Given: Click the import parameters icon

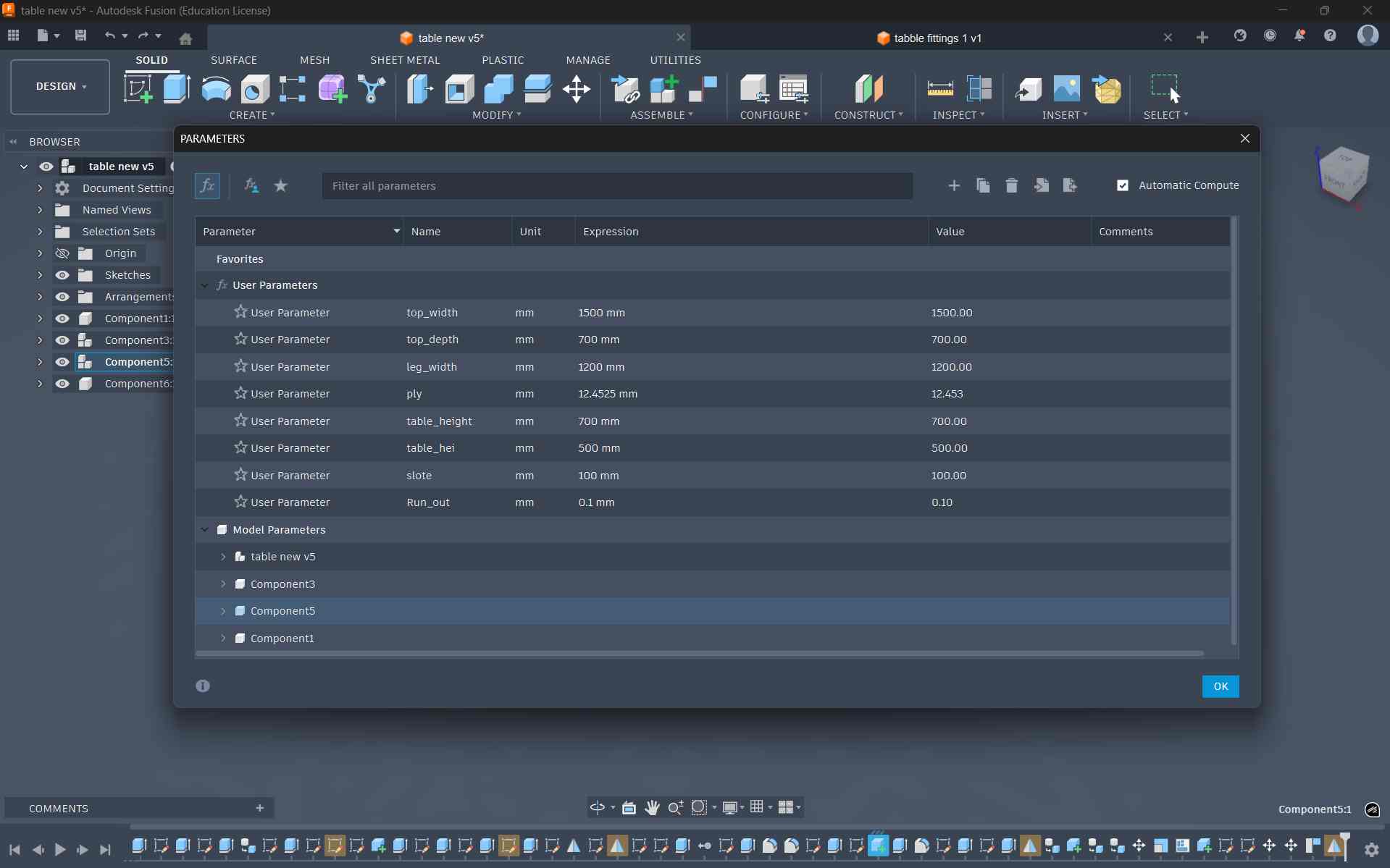Looking at the screenshot, I should tap(1041, 186).
